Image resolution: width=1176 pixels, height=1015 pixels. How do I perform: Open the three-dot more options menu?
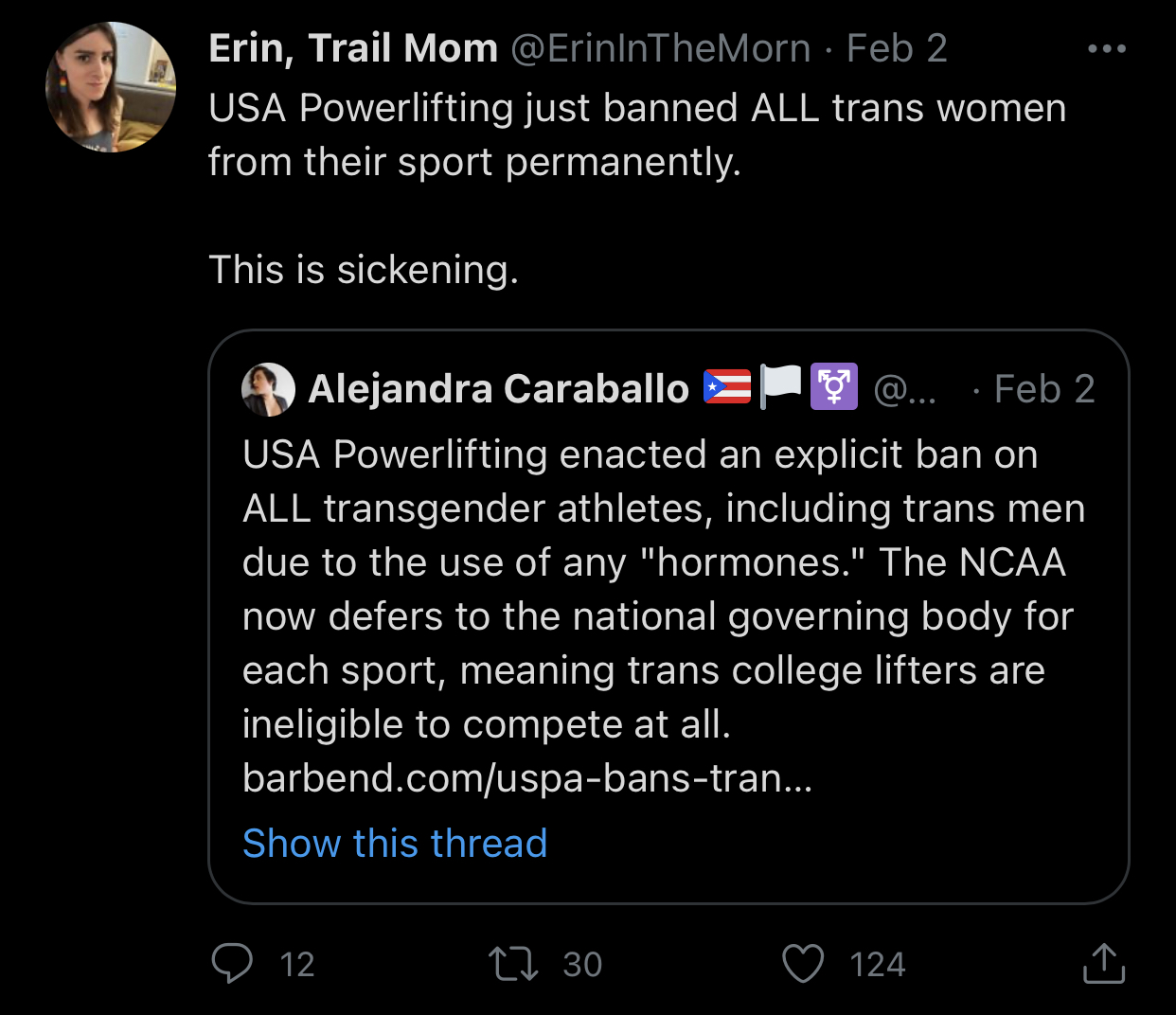[x=1107, y=48]
